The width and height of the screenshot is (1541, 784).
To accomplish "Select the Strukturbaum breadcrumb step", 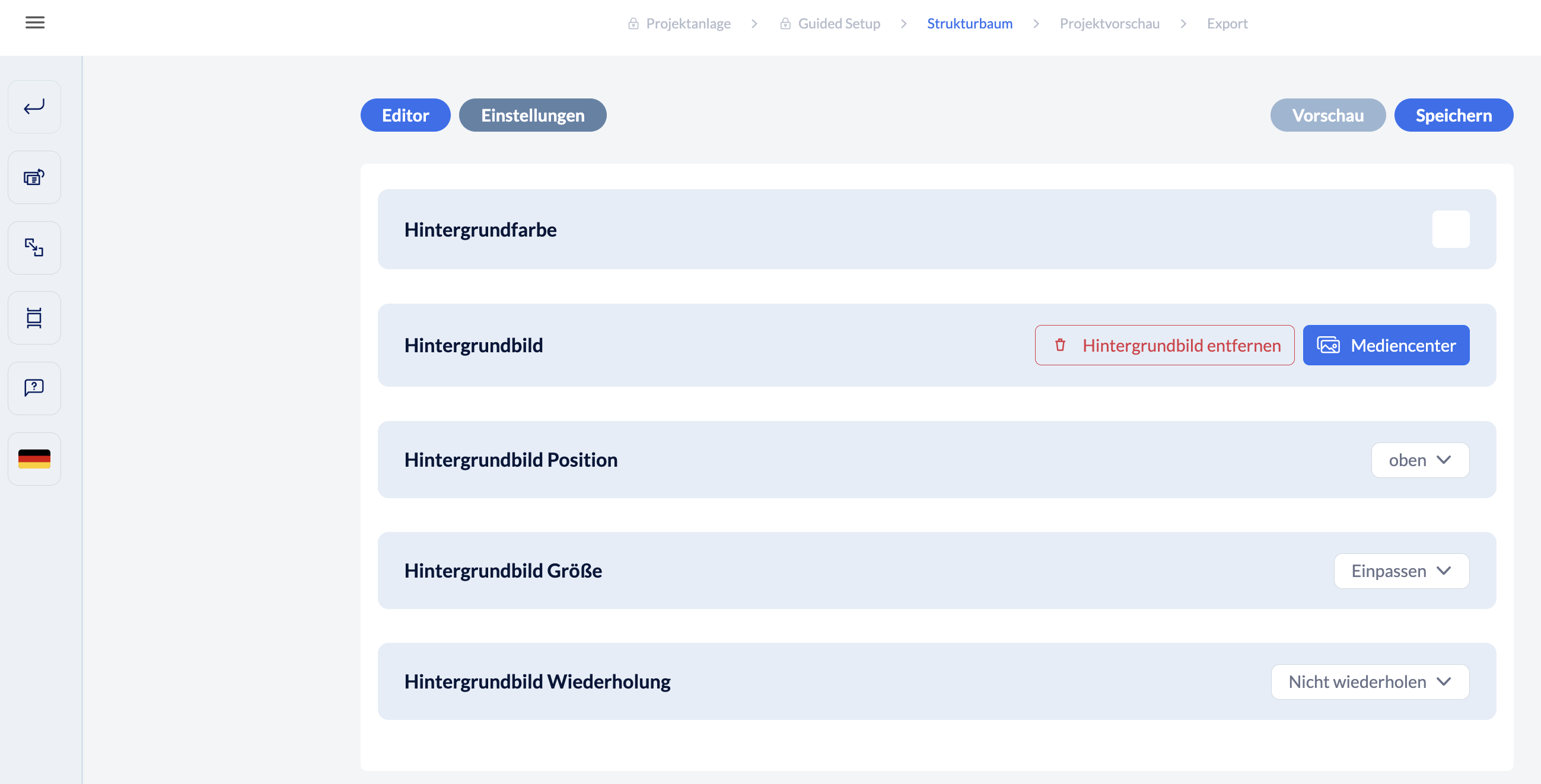I will click(969, 23).
